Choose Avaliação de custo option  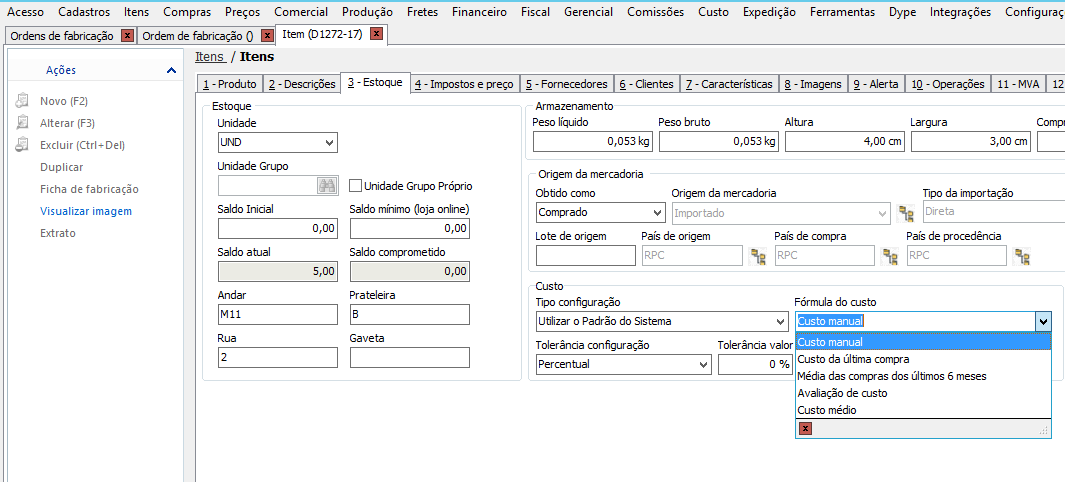[x=923, y=393]
